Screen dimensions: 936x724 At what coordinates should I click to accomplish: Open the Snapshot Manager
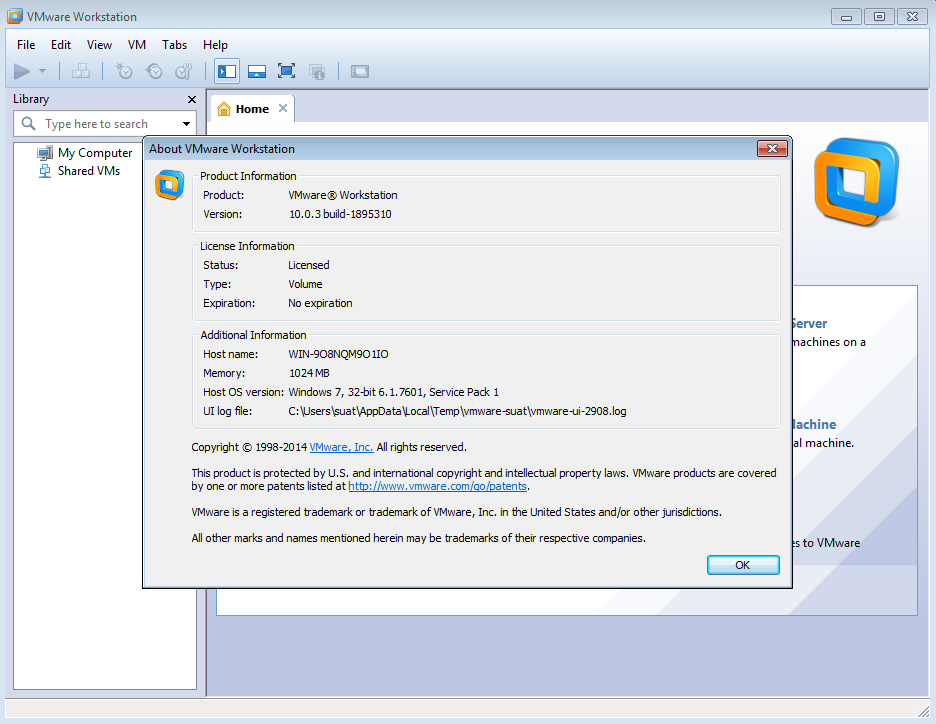184,71
